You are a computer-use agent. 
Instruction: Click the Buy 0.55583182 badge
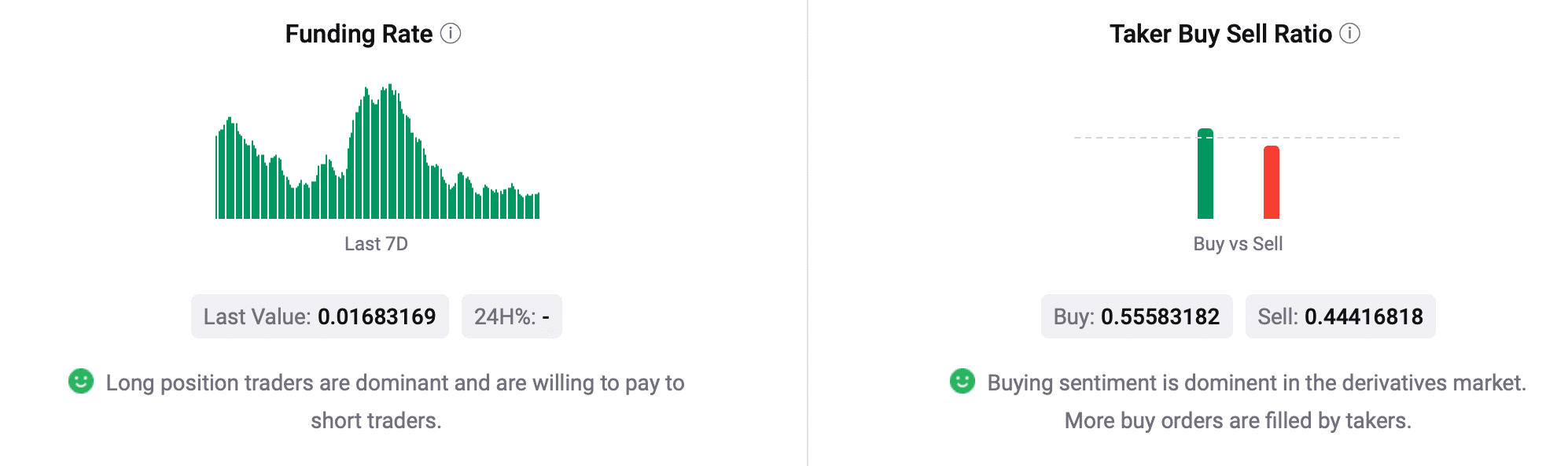tap(1137, 316)
